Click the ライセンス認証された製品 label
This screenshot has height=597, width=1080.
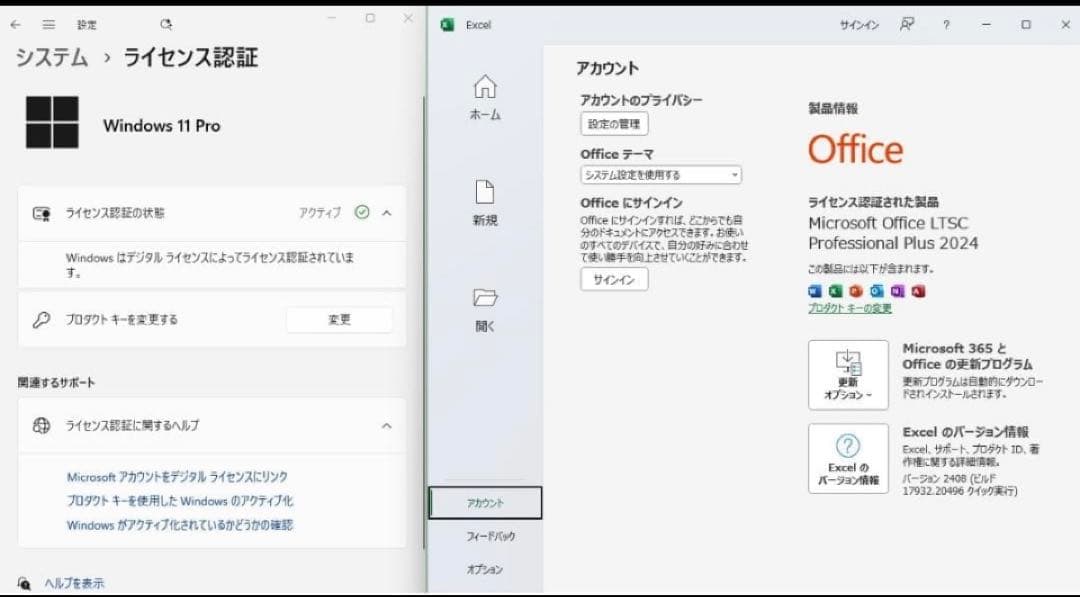[x=873, y=202]
